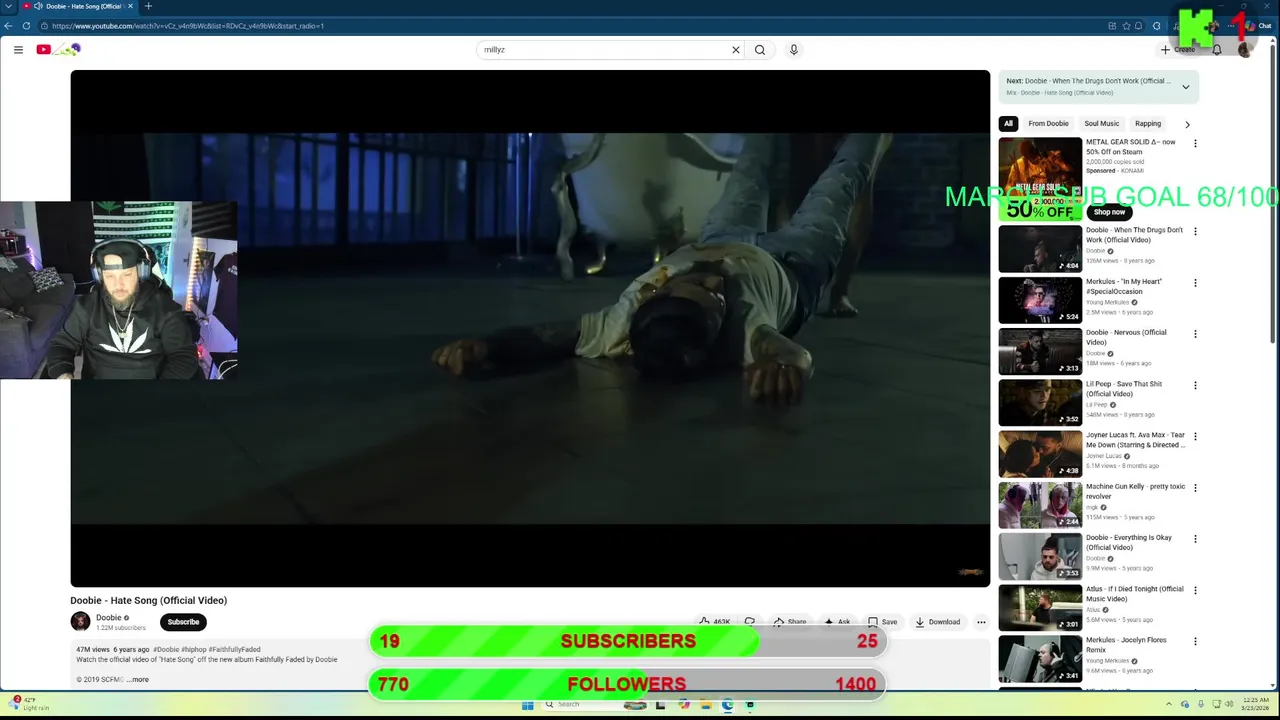Open the Doobie Nervous video thumbnail
Viewport: 1280px width, 720px height.
(x=1040, y=351)
